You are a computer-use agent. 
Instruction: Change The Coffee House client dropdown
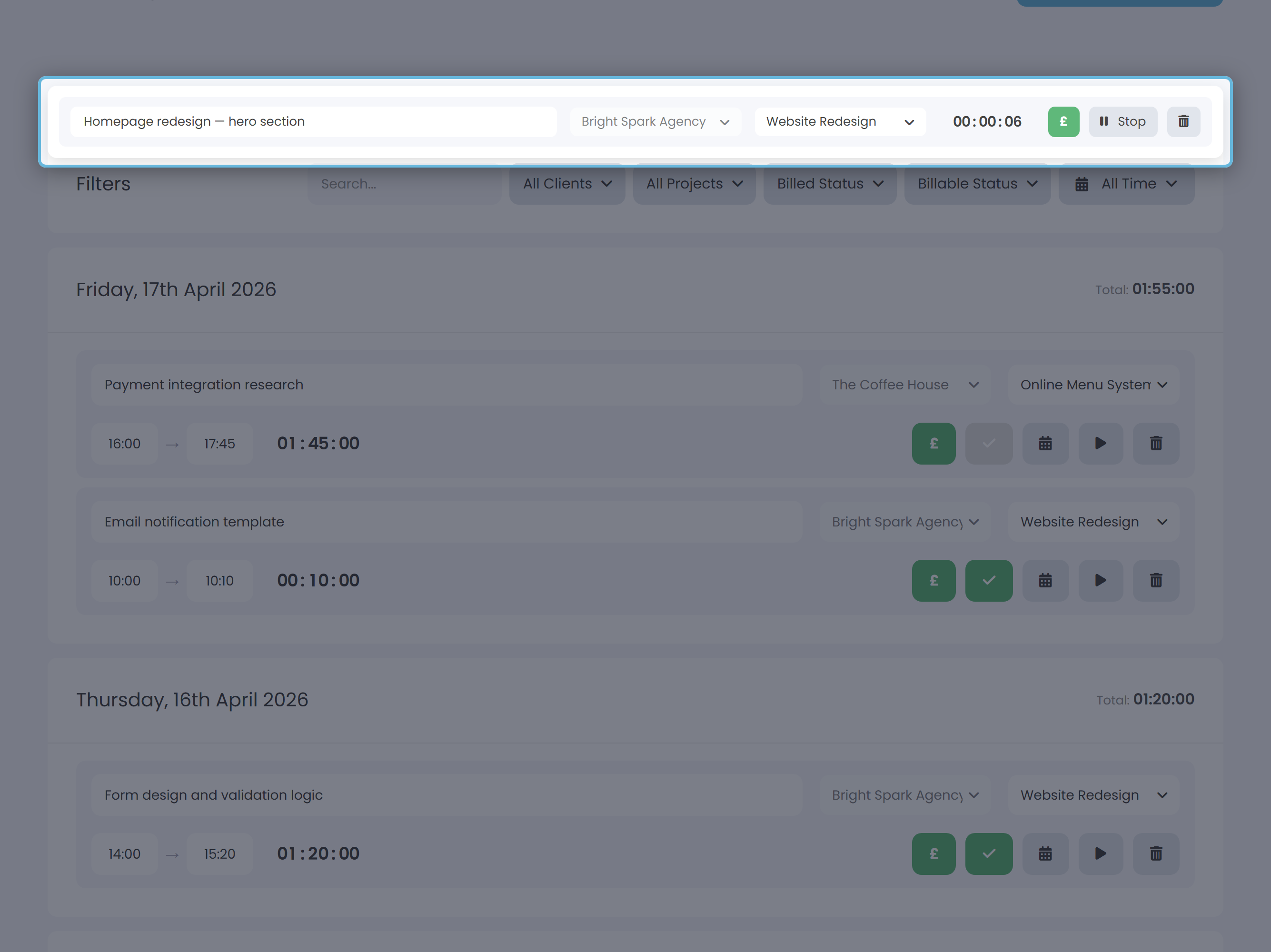pyautogui.click(x=905, y=384)
